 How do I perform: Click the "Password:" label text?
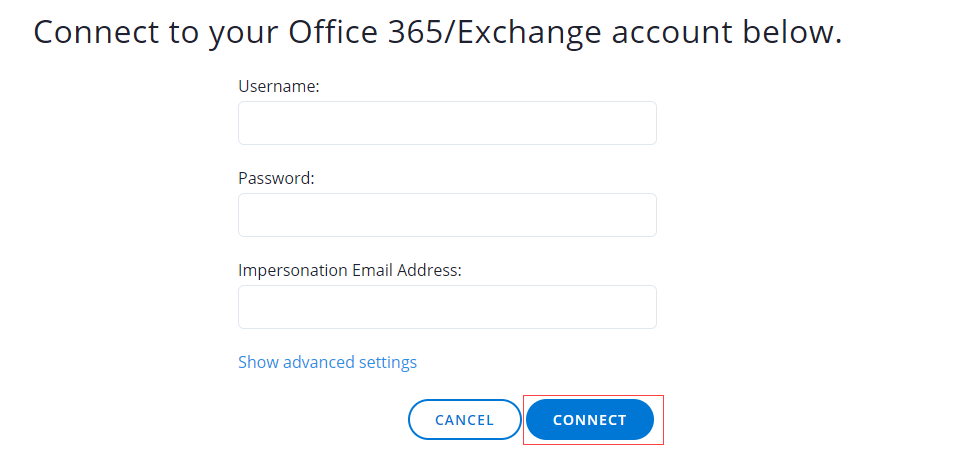tap(276, 178)
